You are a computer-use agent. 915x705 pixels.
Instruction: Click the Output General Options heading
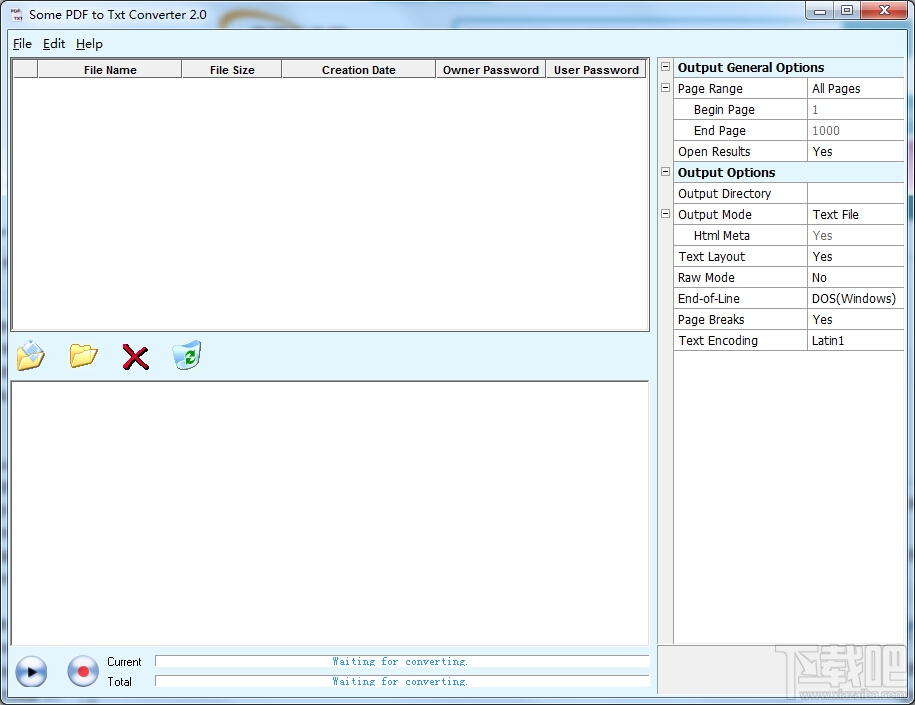[750, 68]
